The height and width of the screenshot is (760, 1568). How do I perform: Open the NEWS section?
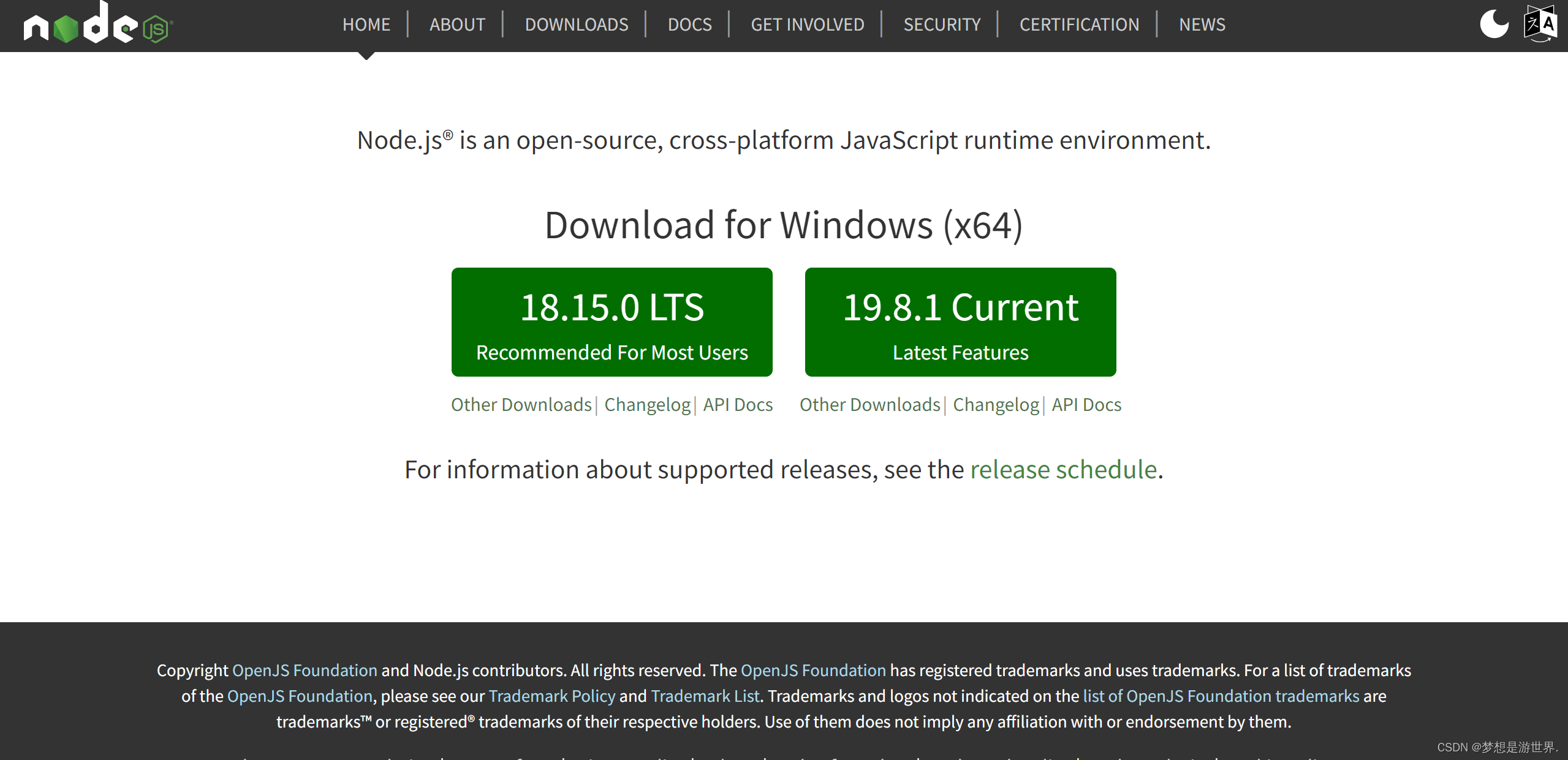coord(1201,24)
